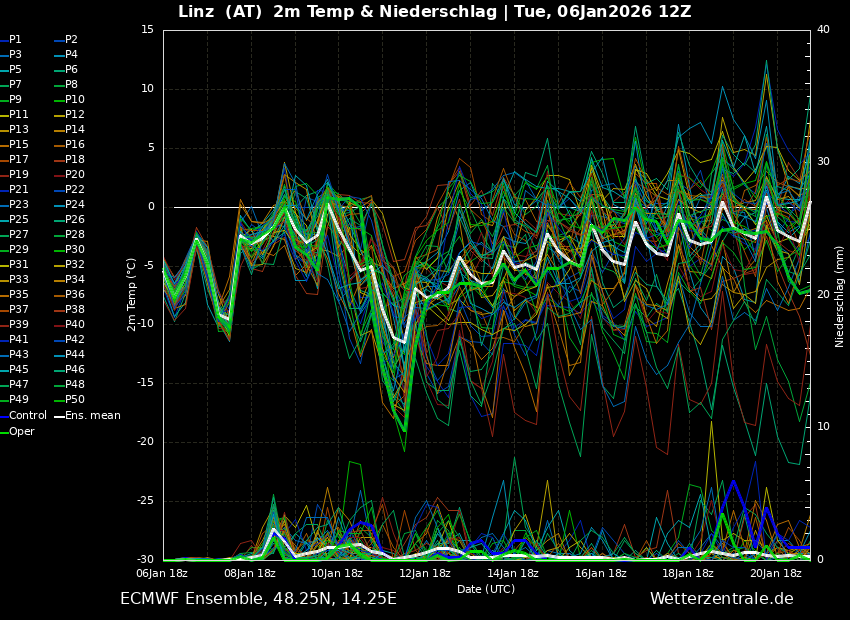The width and height of the screenshot is (850, 620).
Task: Select the Ens. mean legend entry
Action: pos(92,415)
